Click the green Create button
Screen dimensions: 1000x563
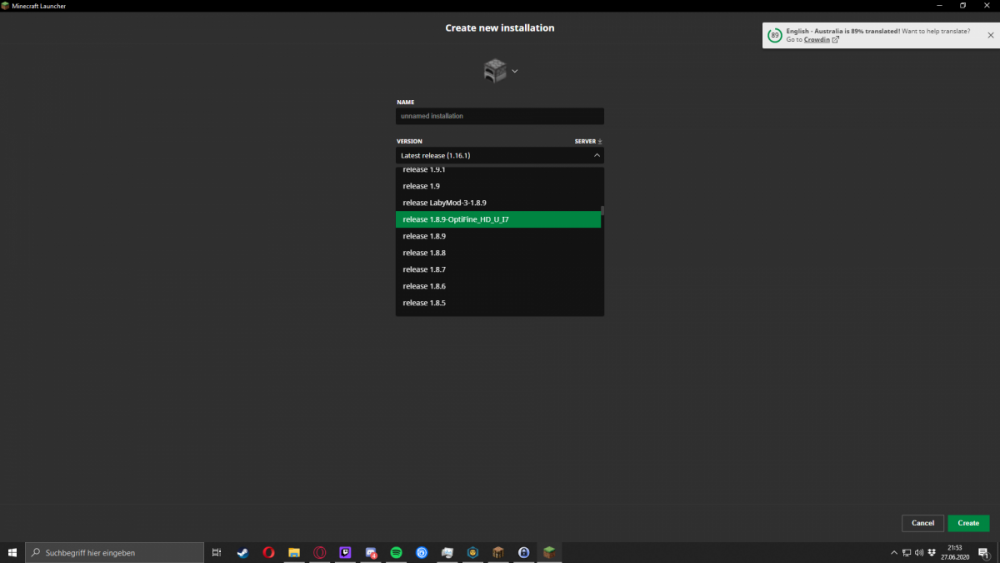968,523
